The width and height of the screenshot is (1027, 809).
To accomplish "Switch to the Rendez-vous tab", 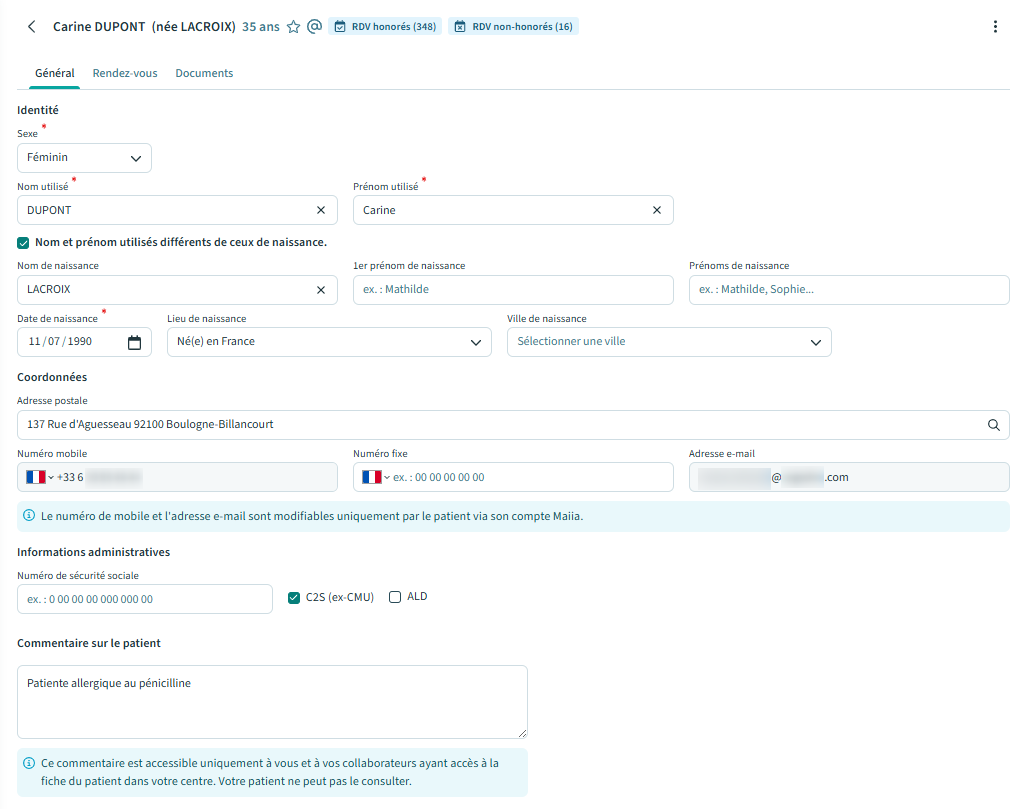I will click(x=125, y=73).
